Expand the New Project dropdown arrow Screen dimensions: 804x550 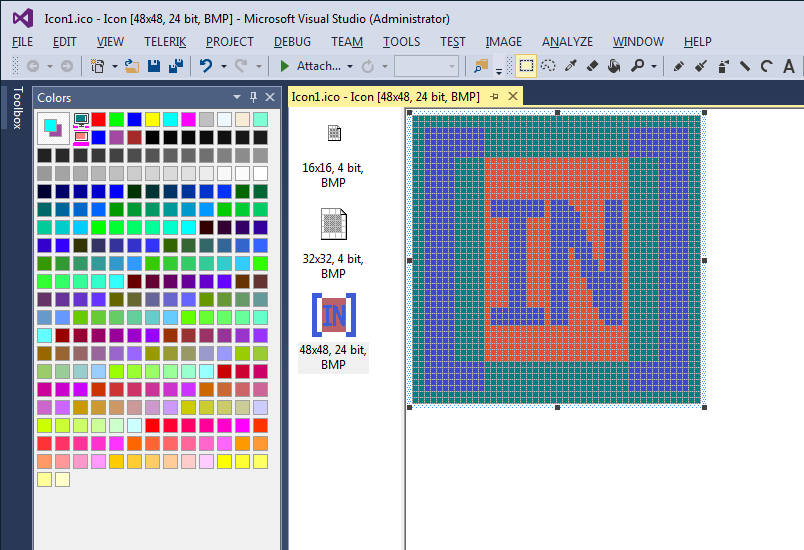tap(114, 66)
